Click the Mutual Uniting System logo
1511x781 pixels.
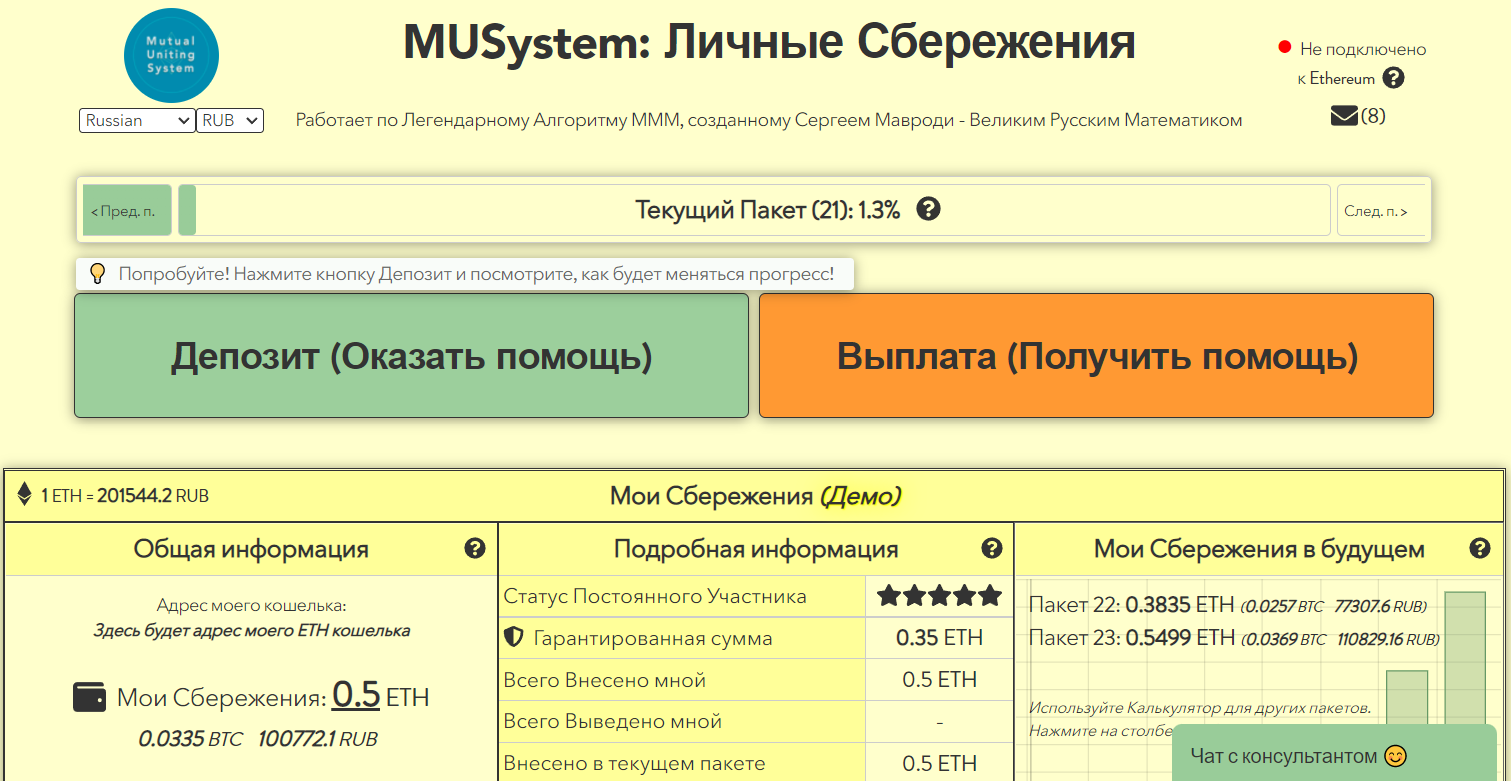171,56
